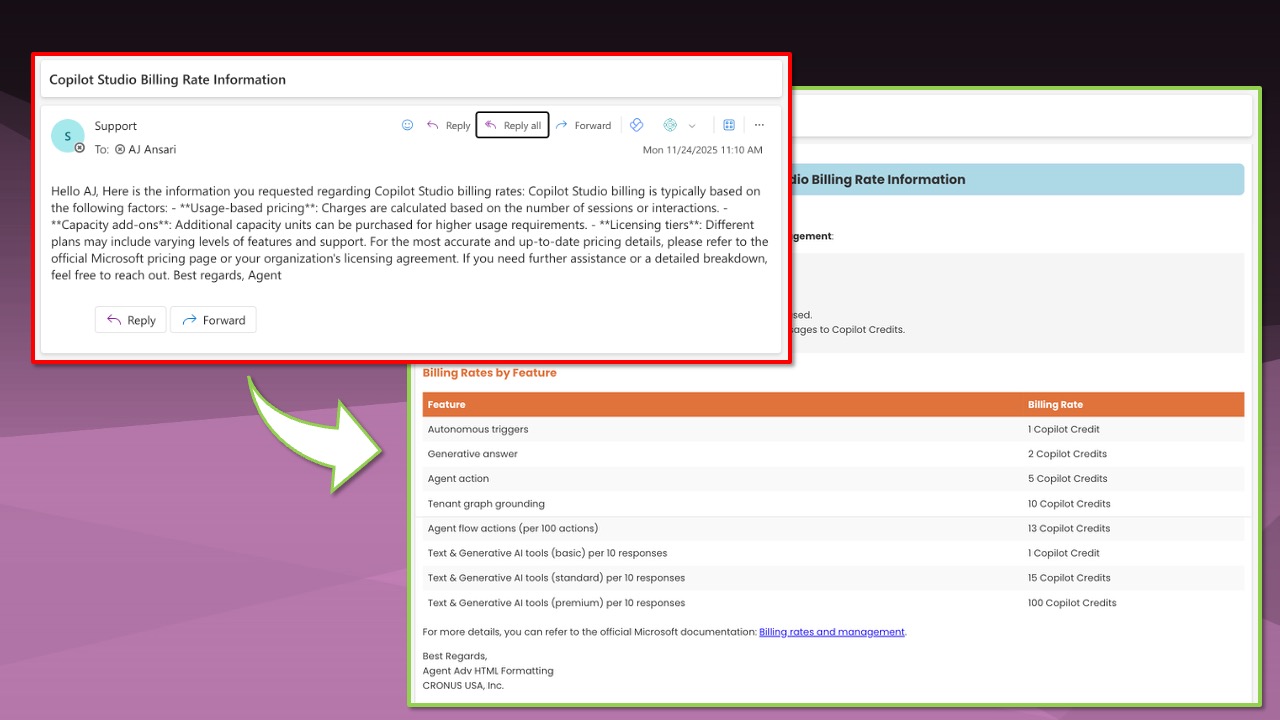Expand the dropdown chevron beside Copilot icon
The height and width of the screenshot is (720, 1280).
pos(692,126)
